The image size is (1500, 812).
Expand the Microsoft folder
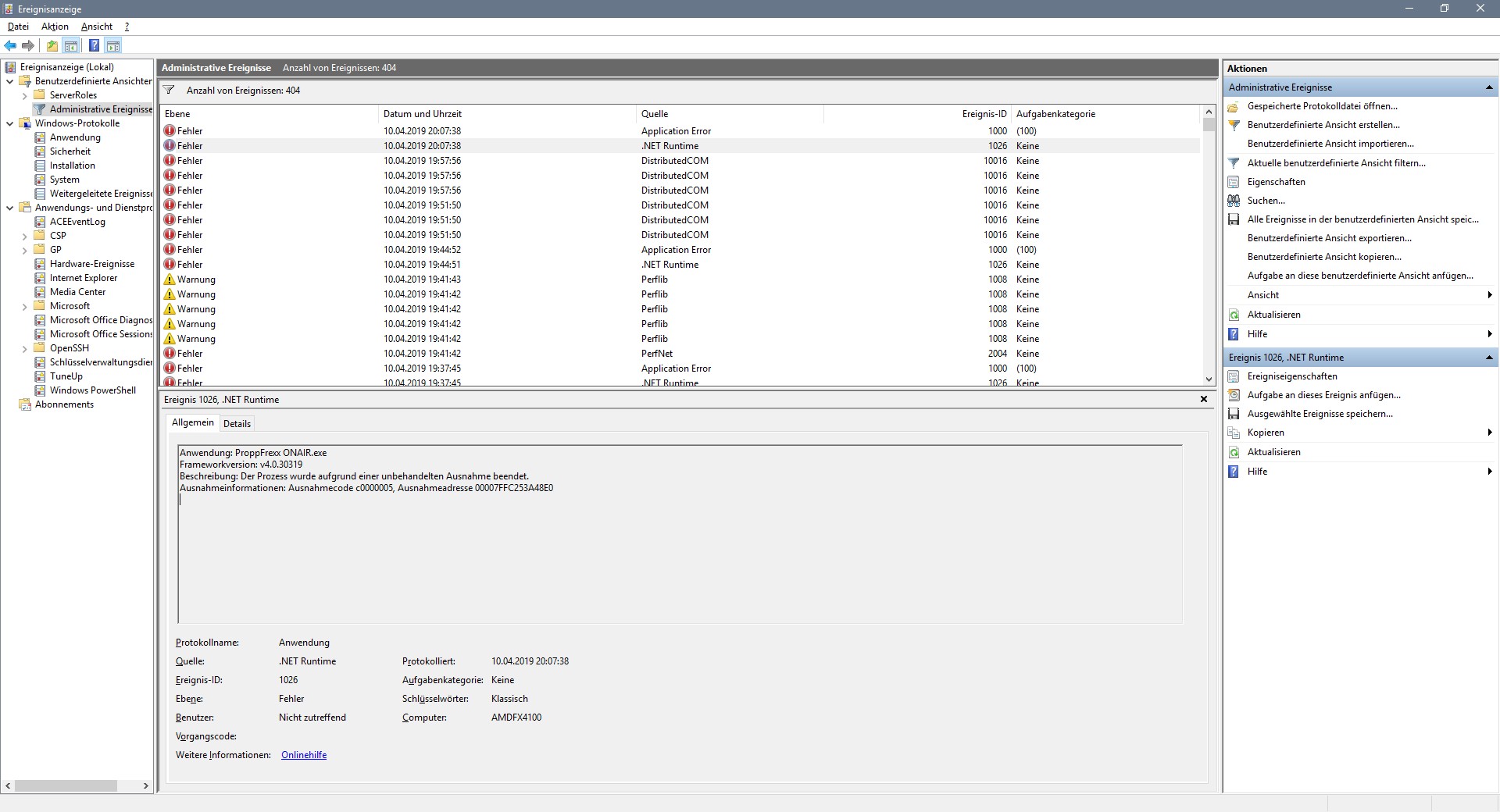tap(25, 306)
